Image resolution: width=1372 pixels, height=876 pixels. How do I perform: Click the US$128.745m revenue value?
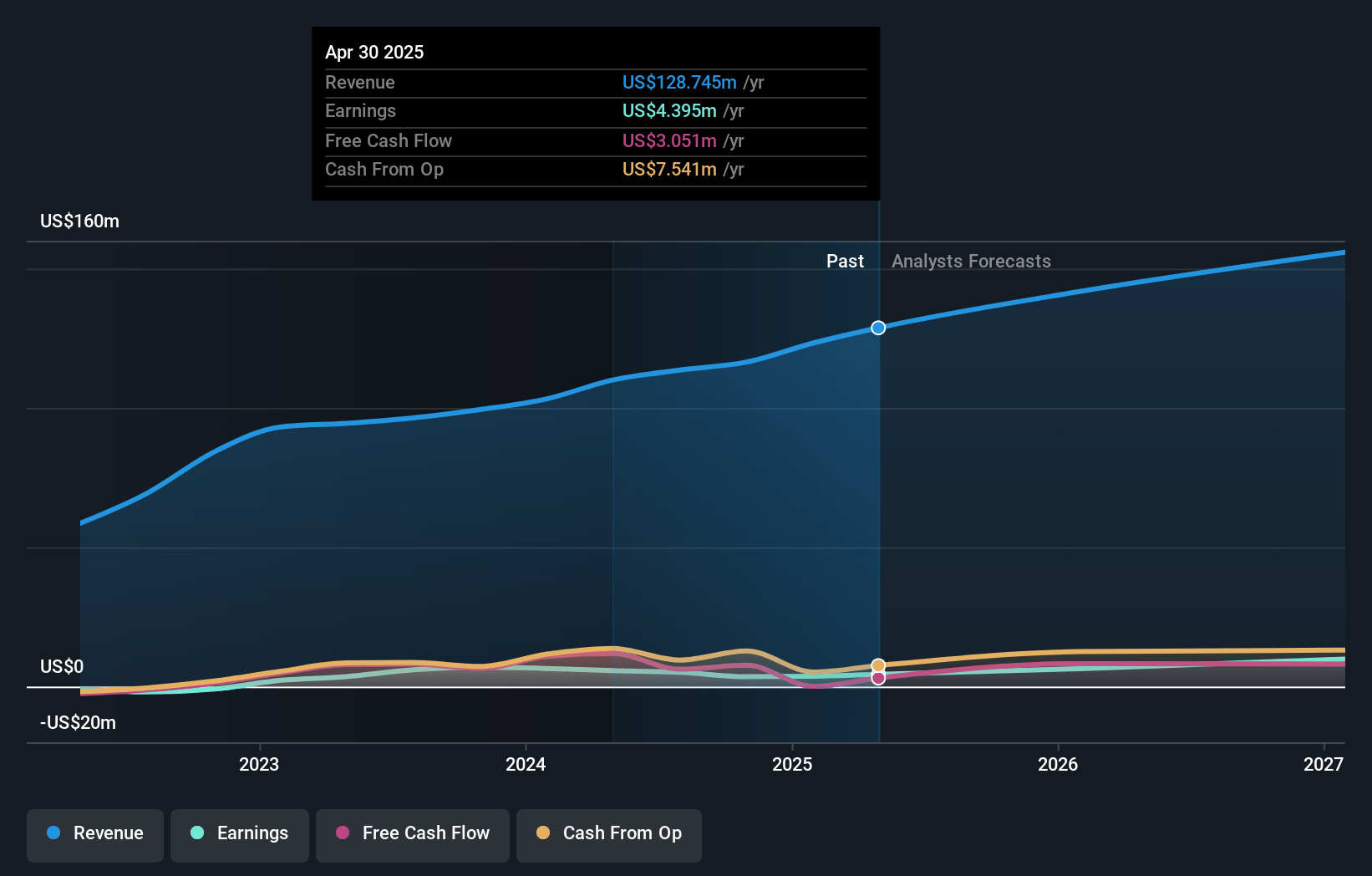coord(679,83)
